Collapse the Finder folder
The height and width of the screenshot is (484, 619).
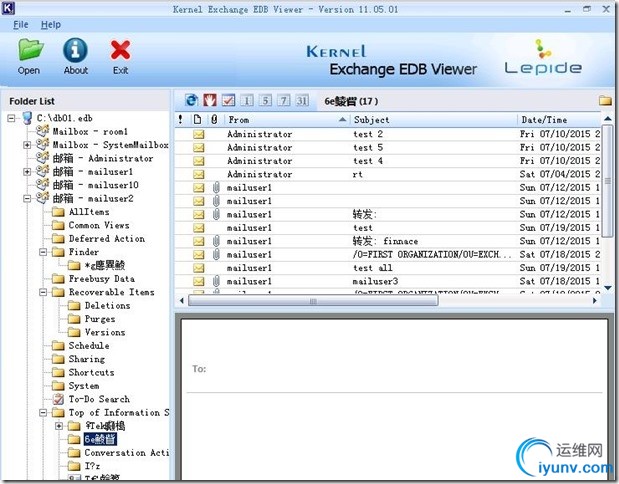tap(43, 252)
